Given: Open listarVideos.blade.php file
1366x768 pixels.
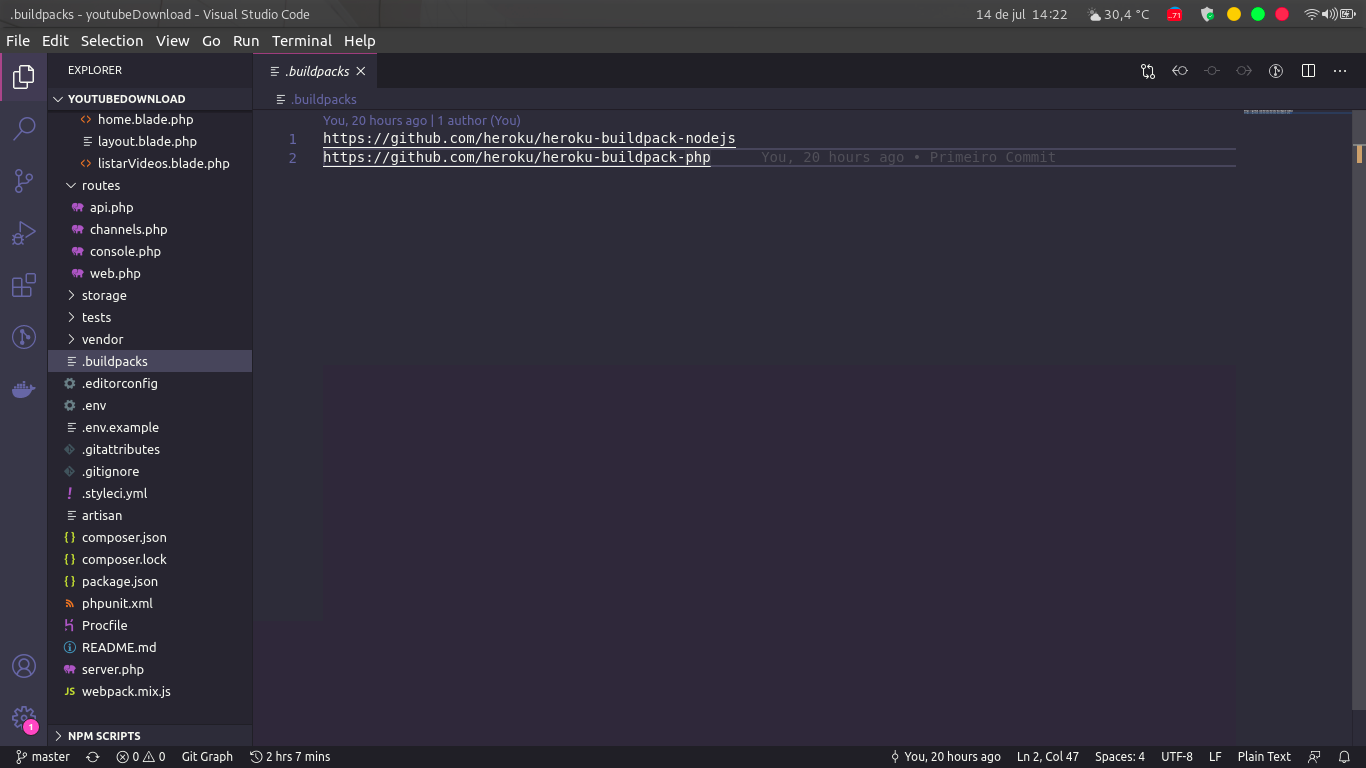Looking at the screenshot, I should click(x=150, y=163).
